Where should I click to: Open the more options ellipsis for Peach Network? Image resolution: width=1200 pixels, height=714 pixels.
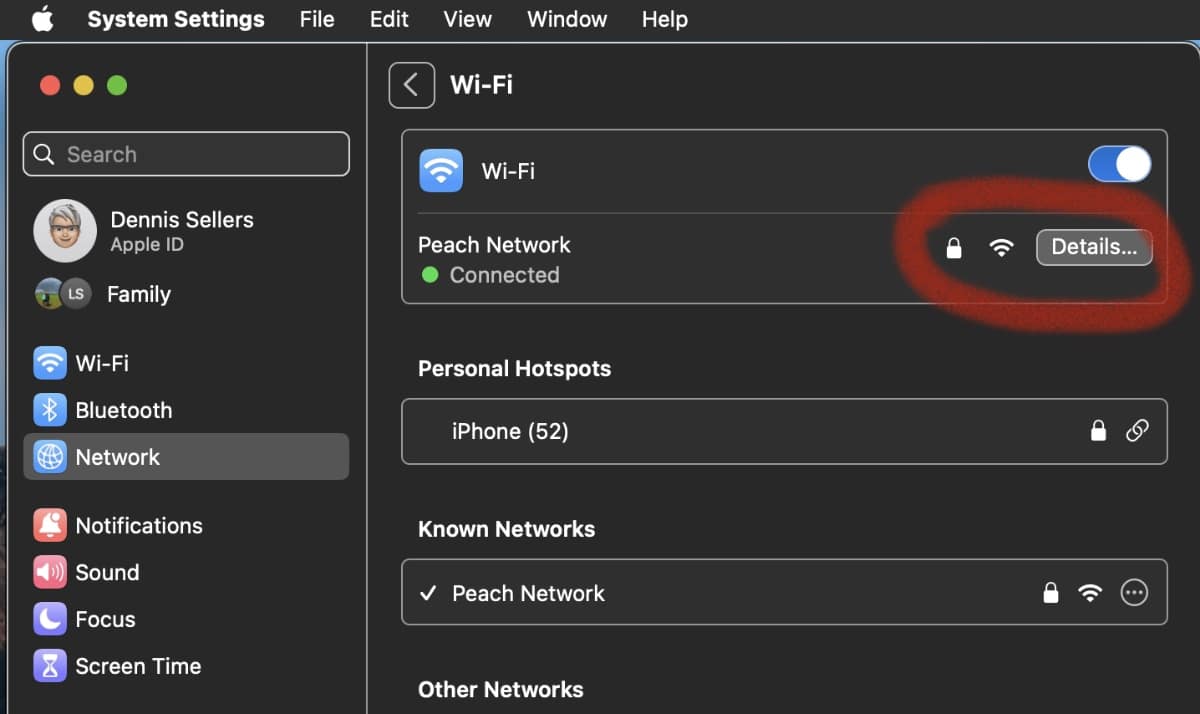coord(1134,593)
